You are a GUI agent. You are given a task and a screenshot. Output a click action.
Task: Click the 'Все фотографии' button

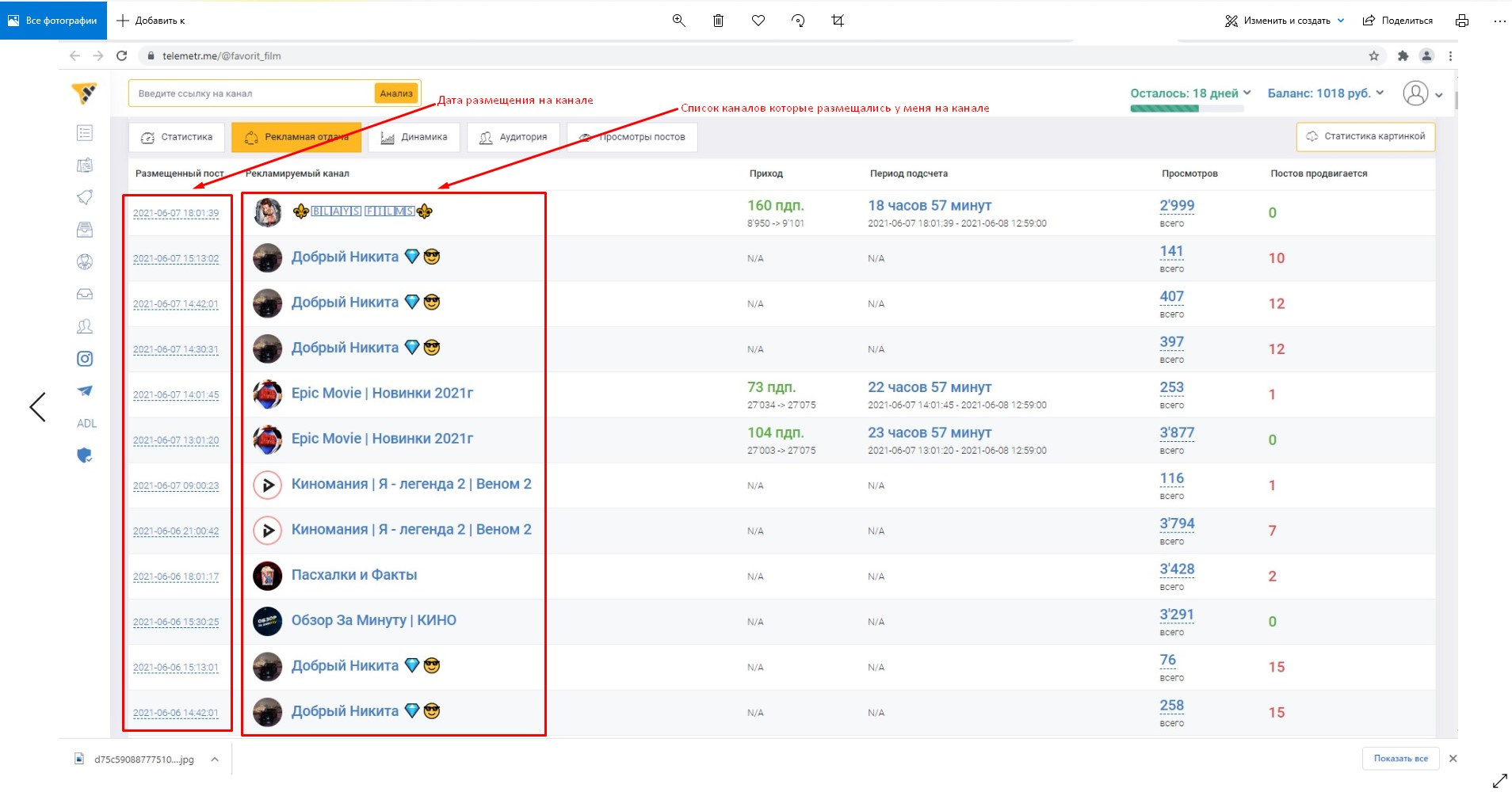[53, 21]
